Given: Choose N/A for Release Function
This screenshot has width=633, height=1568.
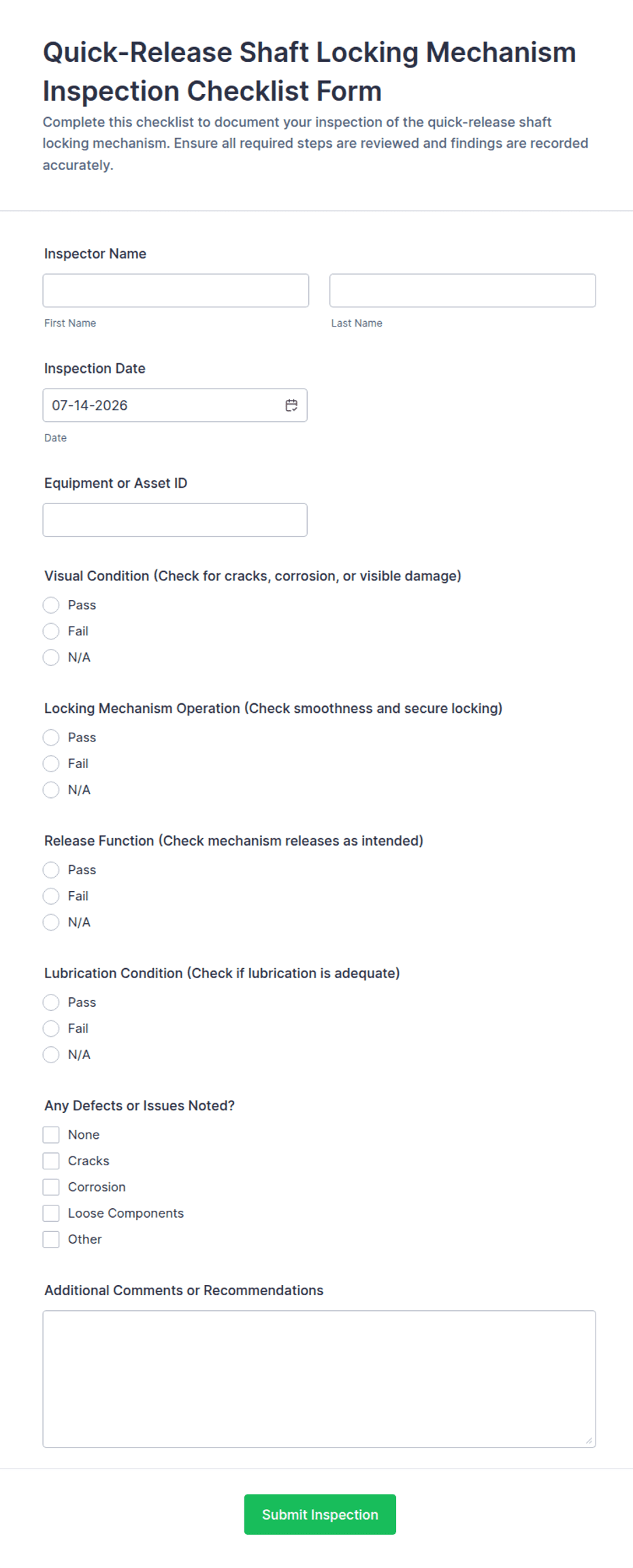Looking at the screenshot, I should [x=51, y=922].
